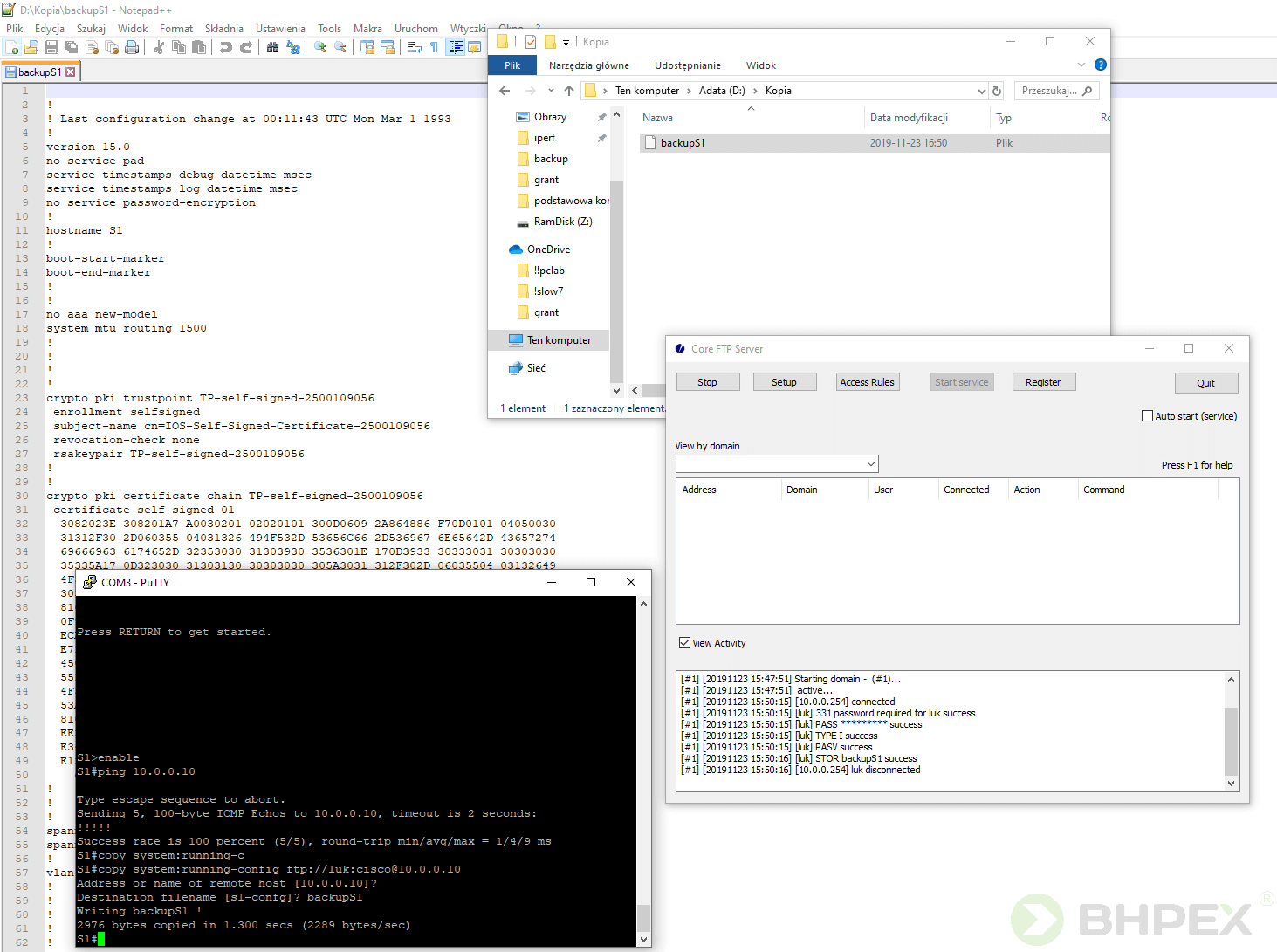Toggle word wrap icon in Notepad++
Screen dimensions: 1277x952
pyautogui.click(x=415, y=47)
